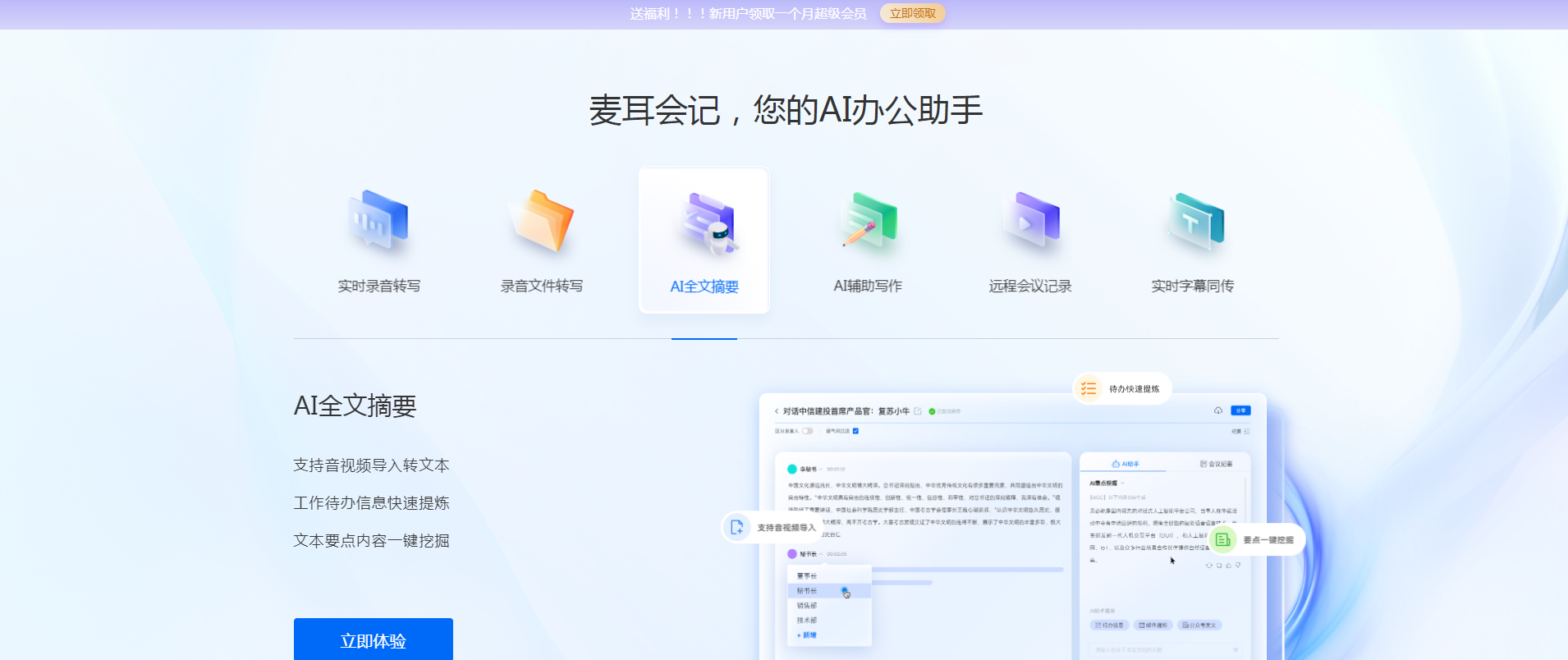Click the edit icon next to 复苏小牛 title
The image size is (1568, 660).
tap(918, 411)
